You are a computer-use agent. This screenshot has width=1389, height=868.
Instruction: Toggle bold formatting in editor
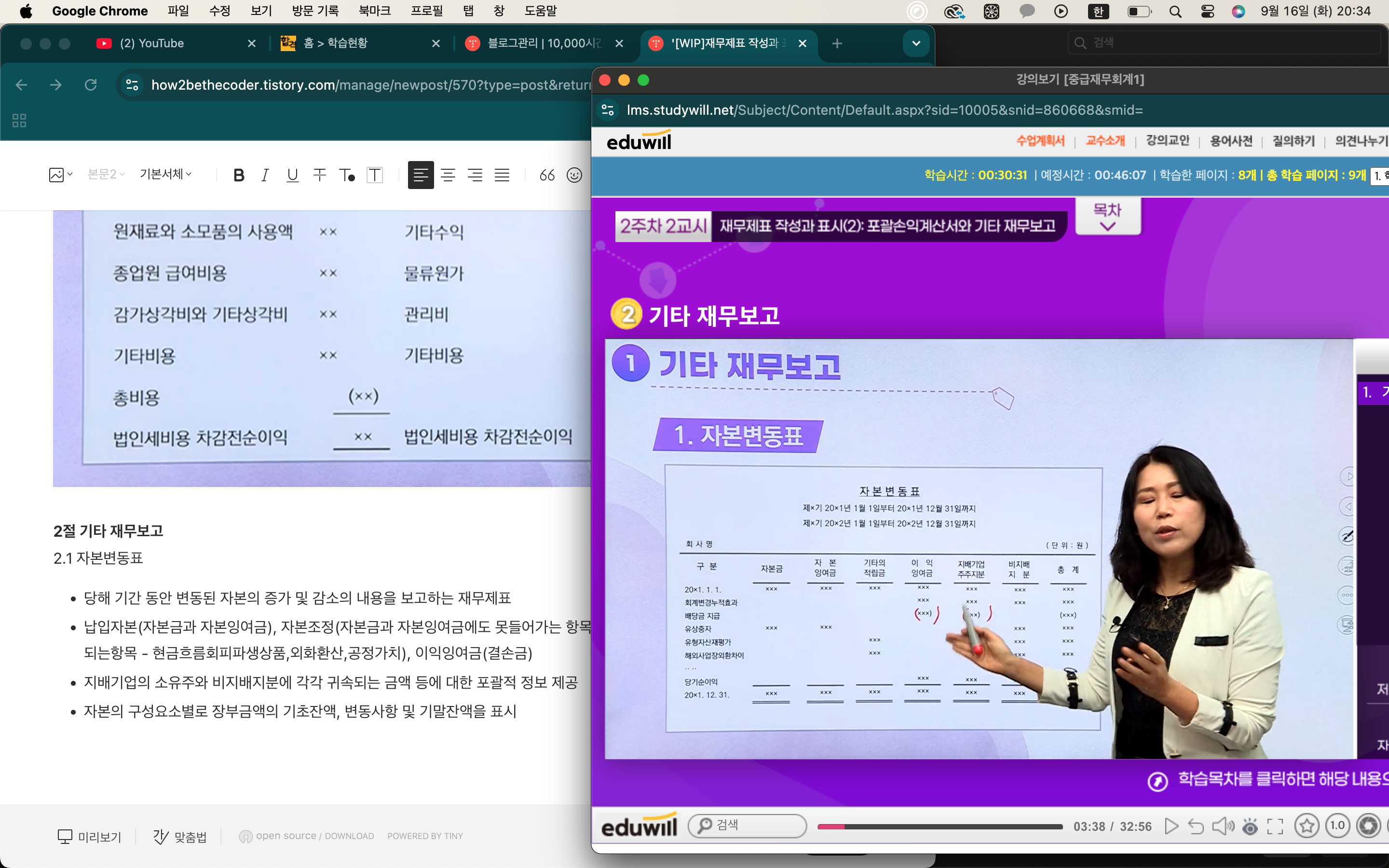pyautogui.click(x=239, y=175)
